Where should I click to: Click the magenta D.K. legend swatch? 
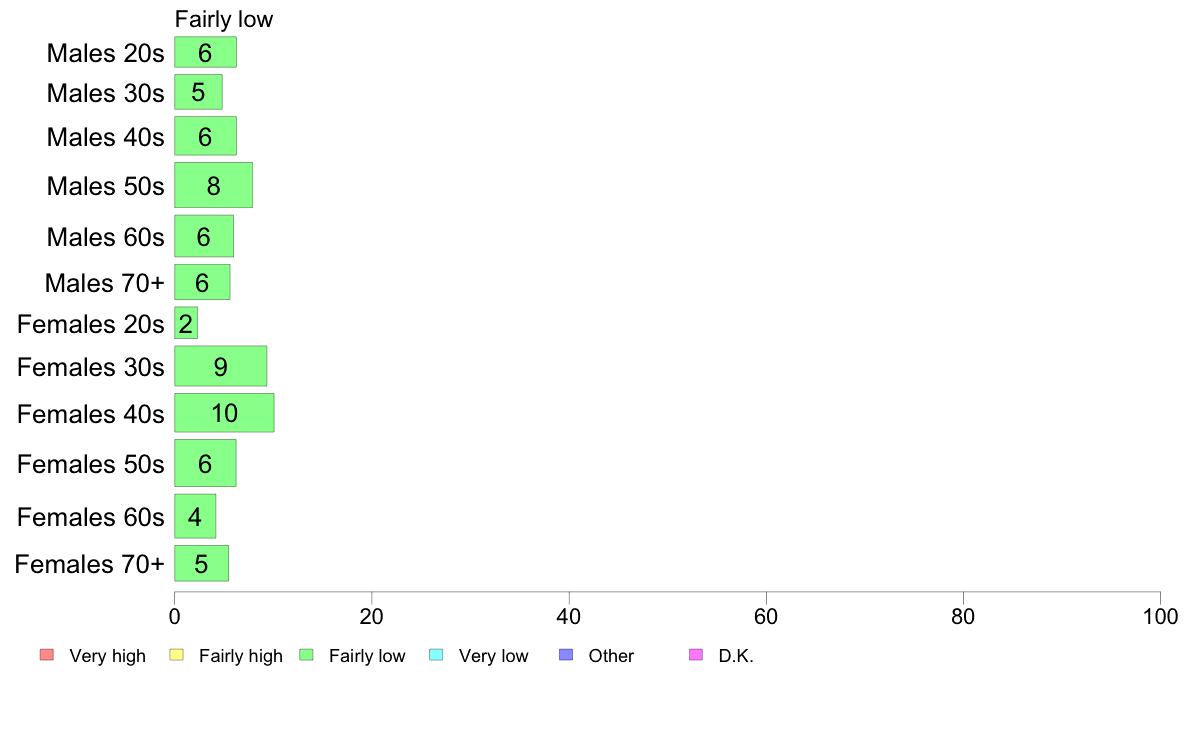pyautogui.click(x=696, y=655)
